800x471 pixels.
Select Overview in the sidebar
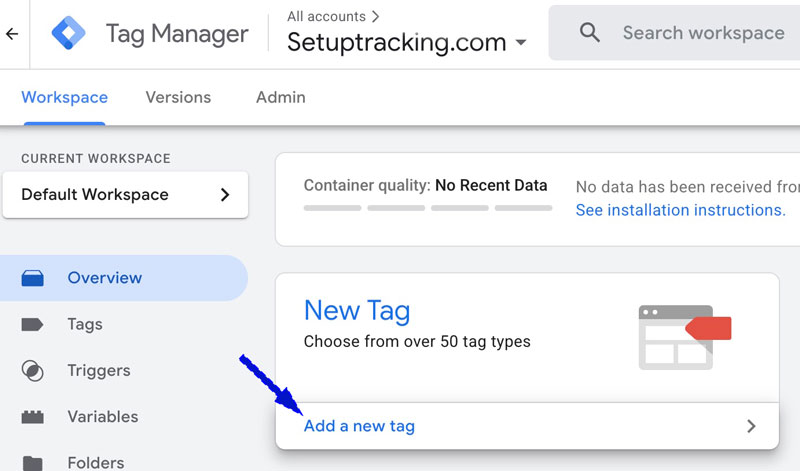[x=124, y=278]
